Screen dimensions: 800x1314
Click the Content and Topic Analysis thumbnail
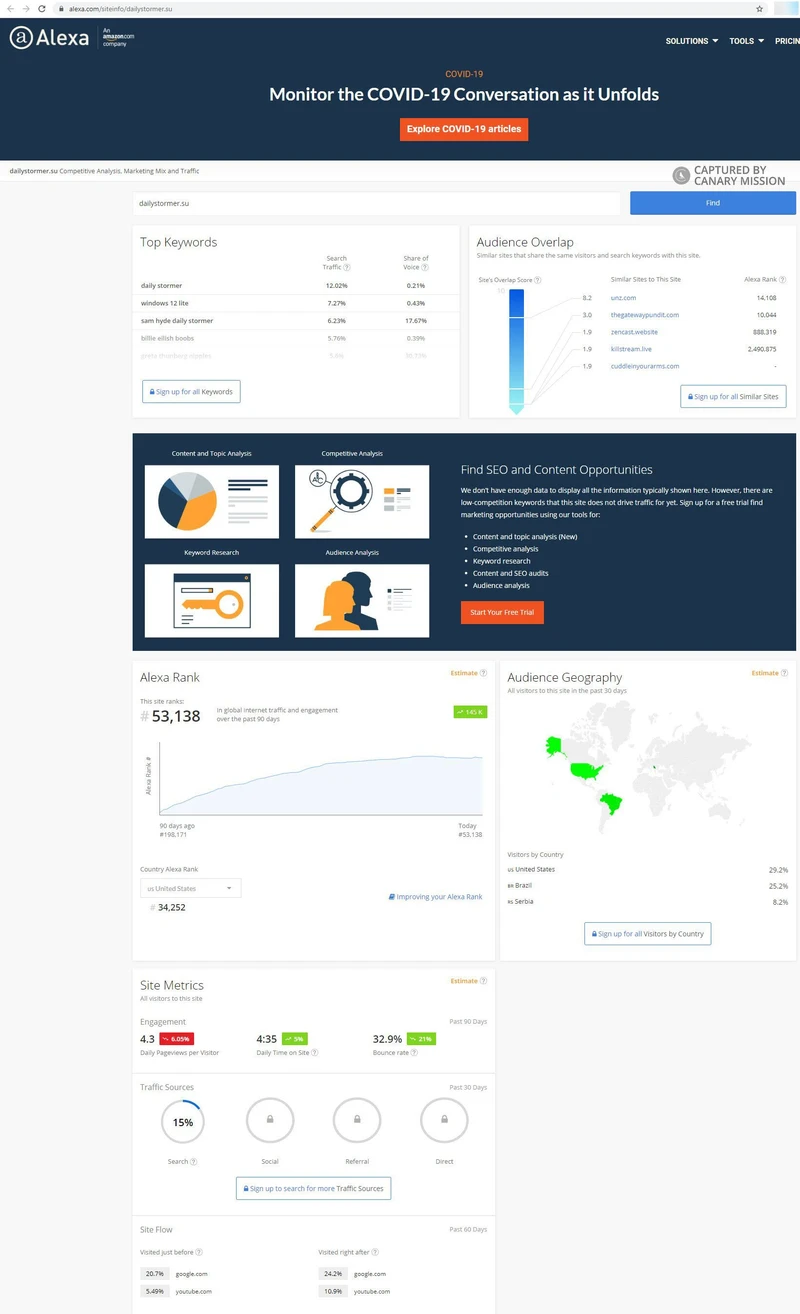point(211,502)
